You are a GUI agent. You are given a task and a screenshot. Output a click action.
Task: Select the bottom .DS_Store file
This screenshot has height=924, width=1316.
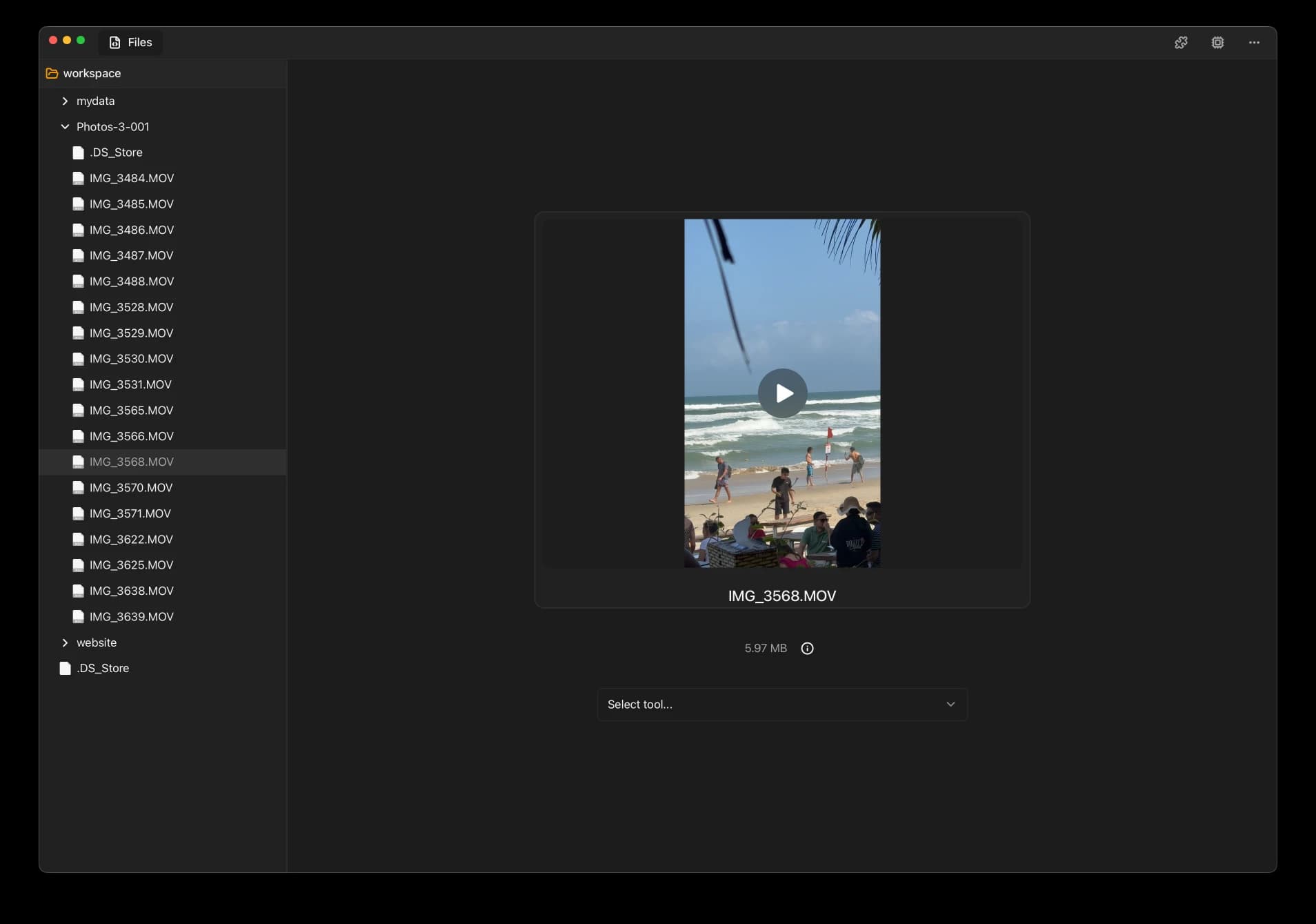[x=102, y=668]
